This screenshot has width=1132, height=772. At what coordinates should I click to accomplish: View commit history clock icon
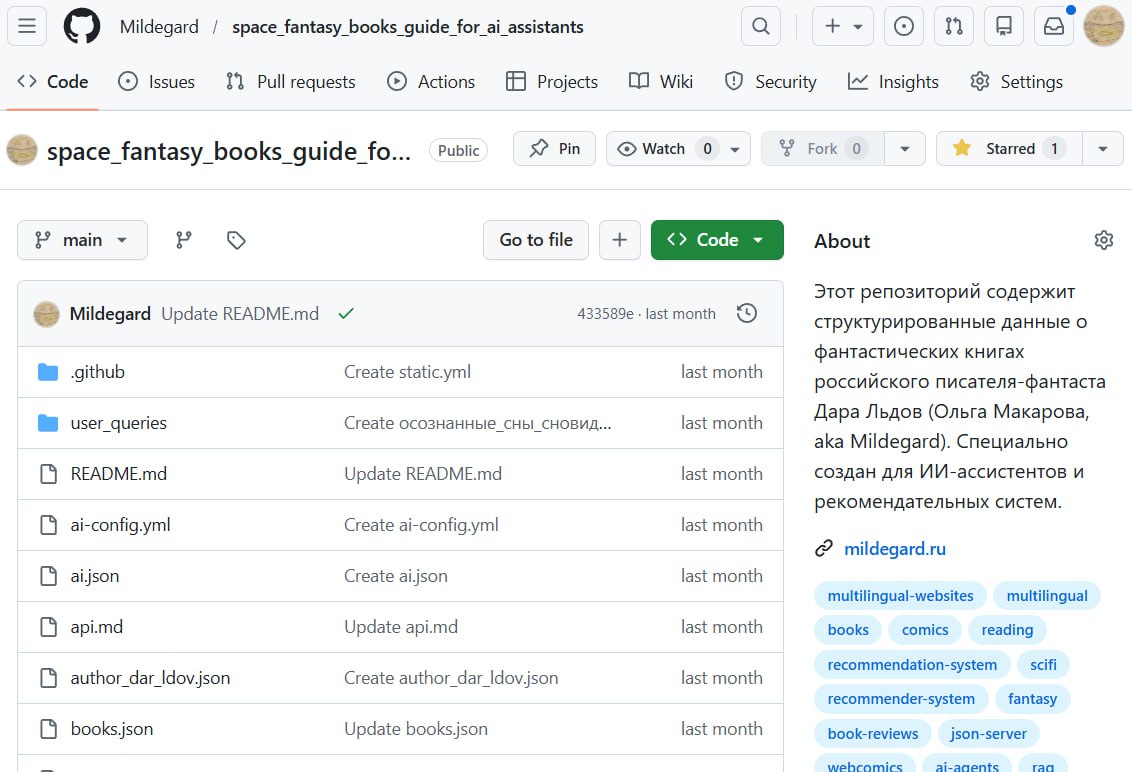[x=746, y=314]
